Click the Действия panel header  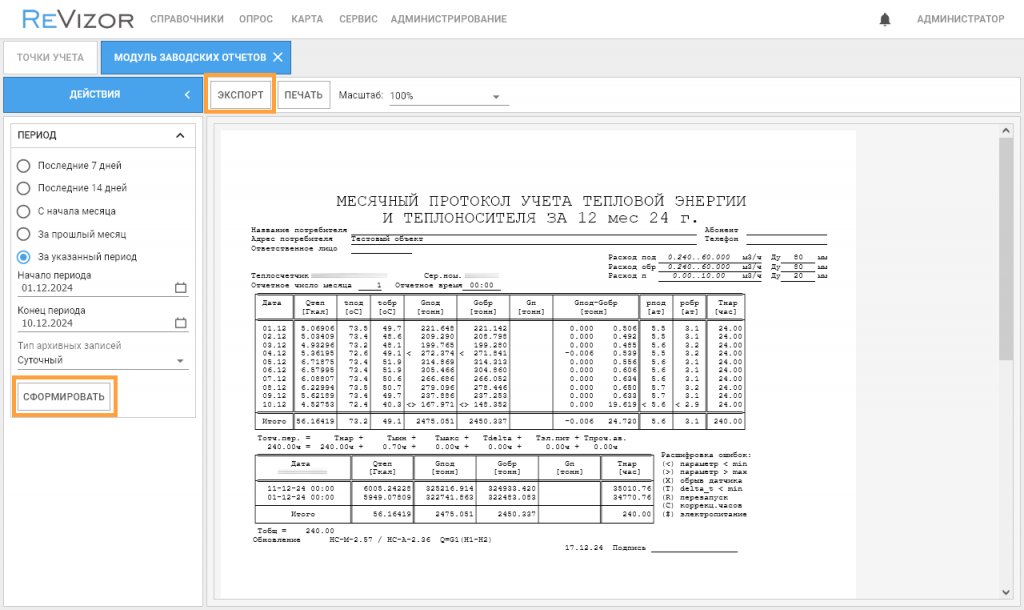pyautogui.click(x=103, y=95)
